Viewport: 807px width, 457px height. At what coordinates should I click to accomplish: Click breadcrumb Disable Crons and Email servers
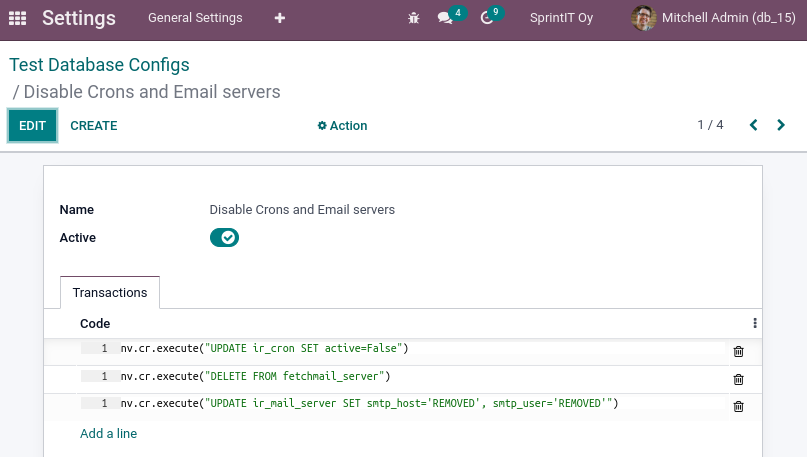coord(152,92)
